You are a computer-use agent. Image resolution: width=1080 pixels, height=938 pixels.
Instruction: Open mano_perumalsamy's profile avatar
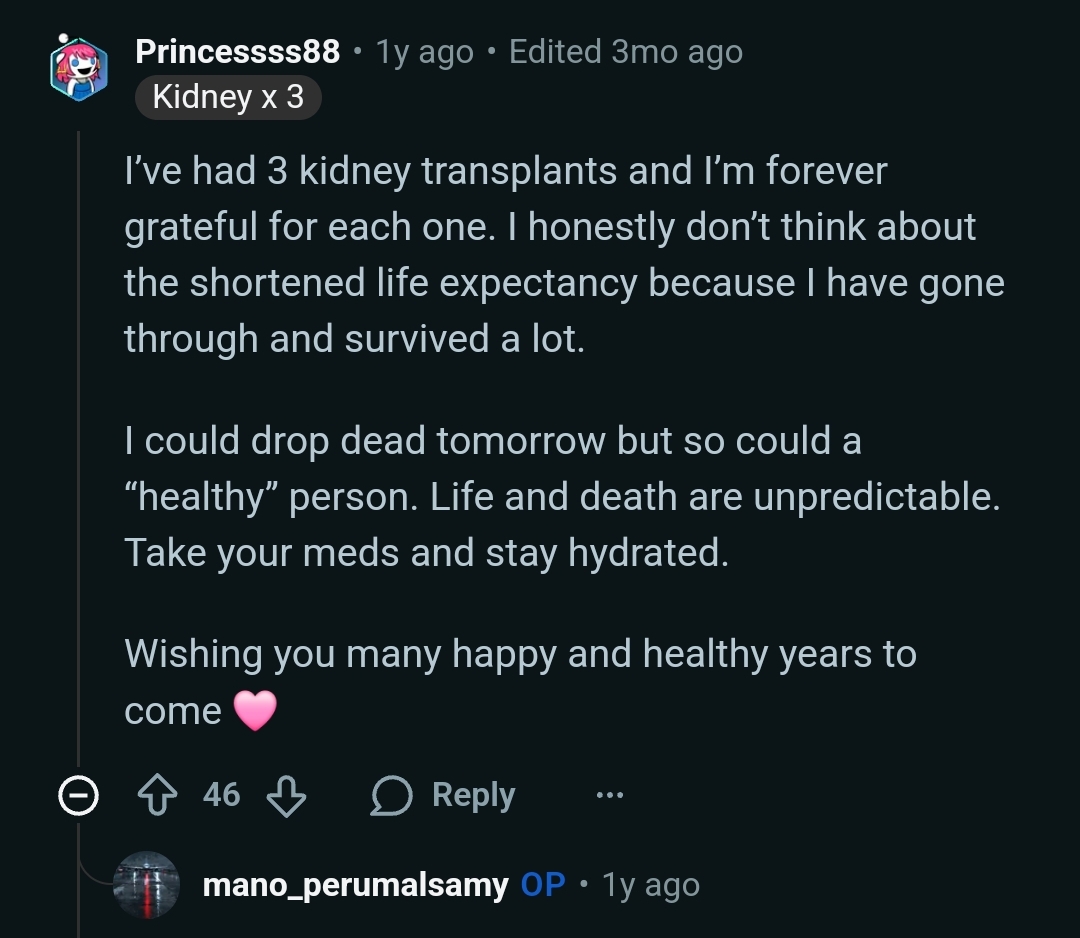point(146,885)
